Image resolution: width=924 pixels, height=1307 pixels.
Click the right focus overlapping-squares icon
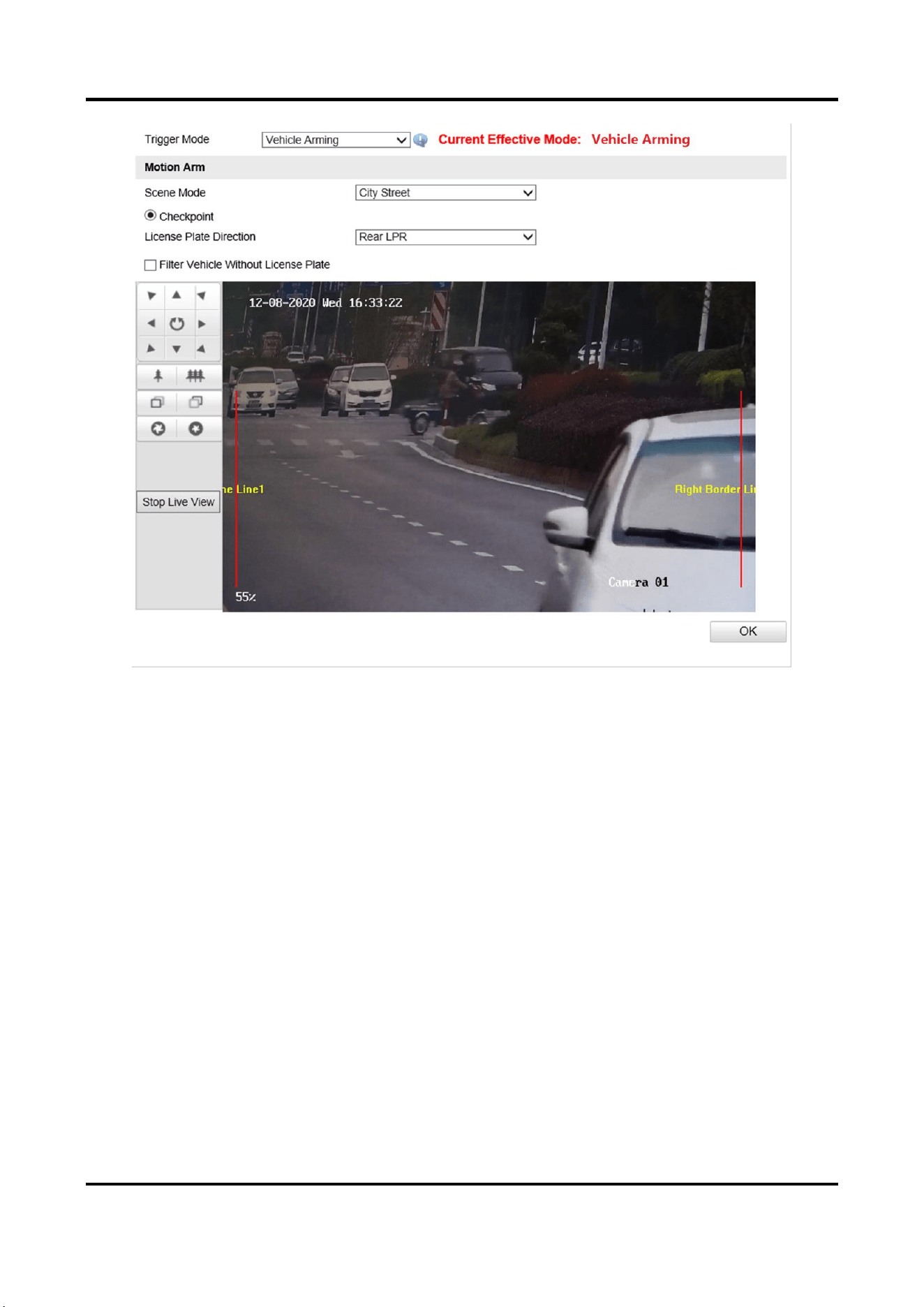[196, 402]
